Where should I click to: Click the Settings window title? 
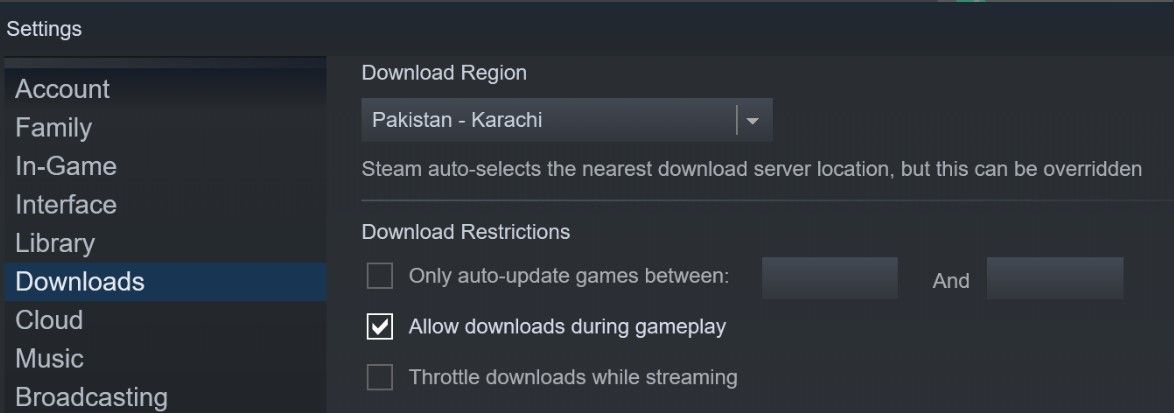click(44, 29)
